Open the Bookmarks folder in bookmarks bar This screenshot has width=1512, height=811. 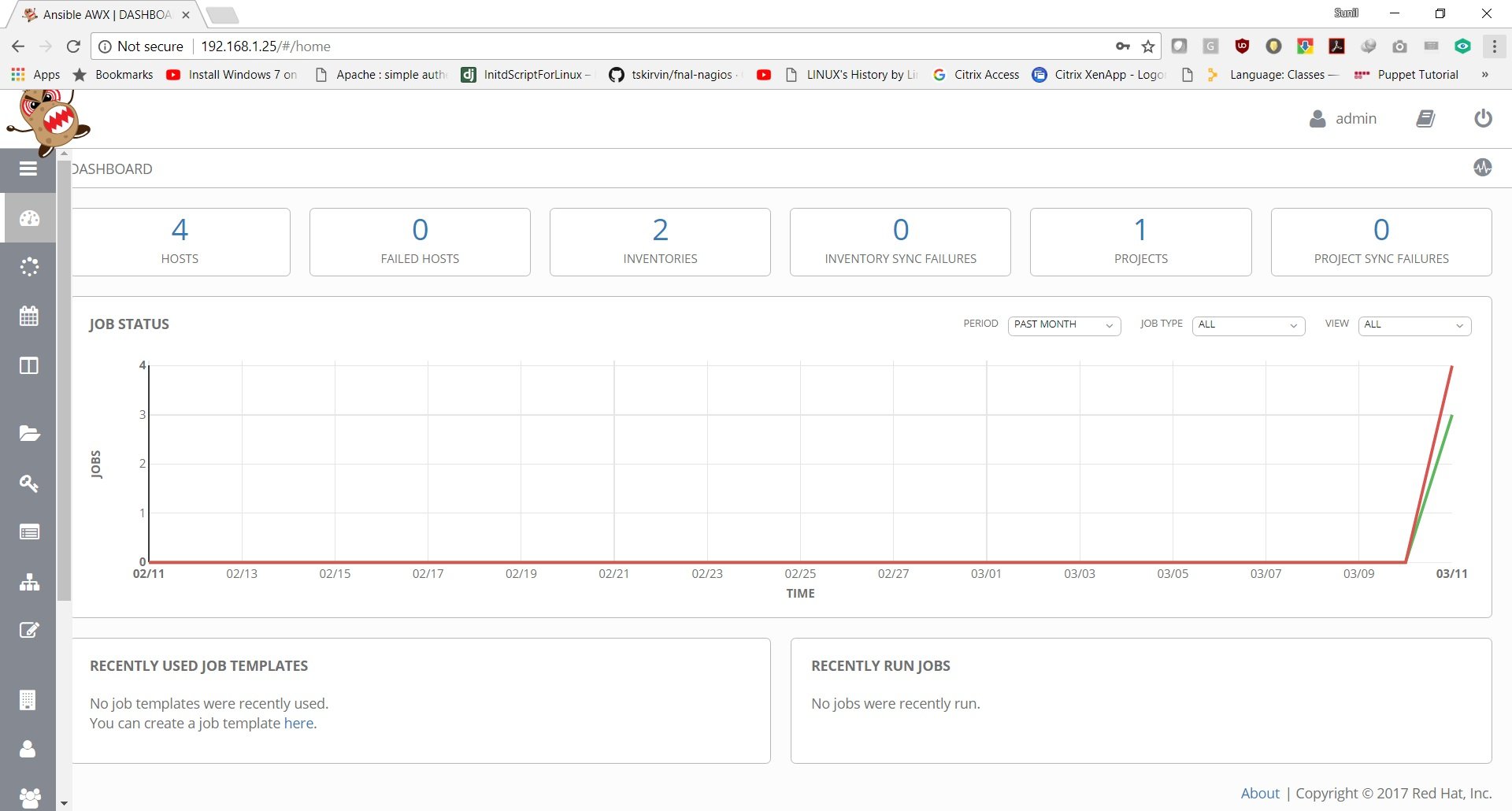(113, 75)
